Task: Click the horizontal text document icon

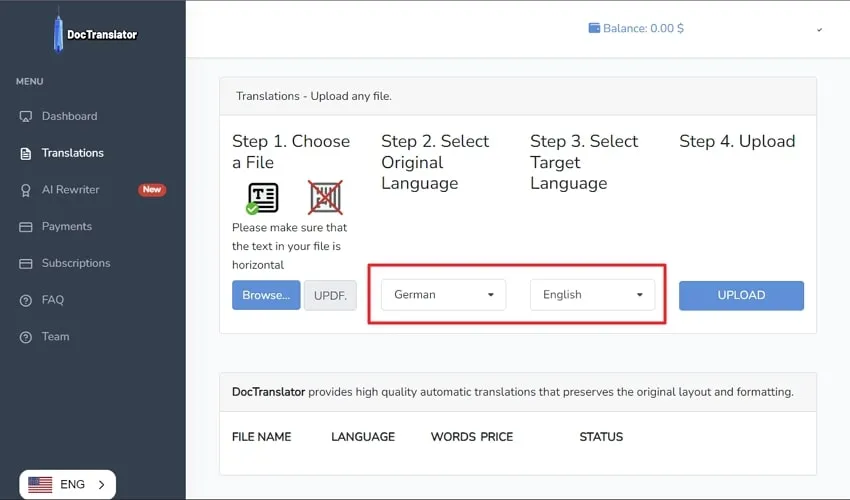Action: (x=262, y=198)
